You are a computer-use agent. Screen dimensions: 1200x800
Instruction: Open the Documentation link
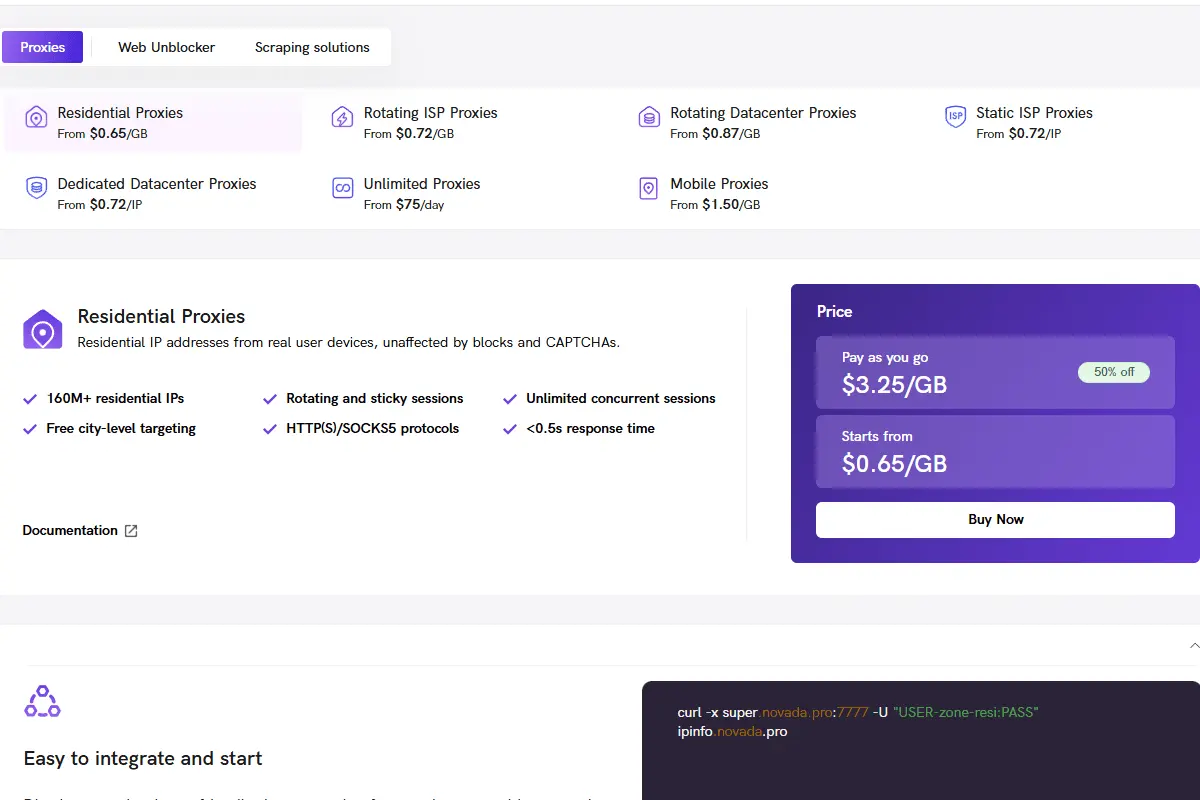click(70, 531)
